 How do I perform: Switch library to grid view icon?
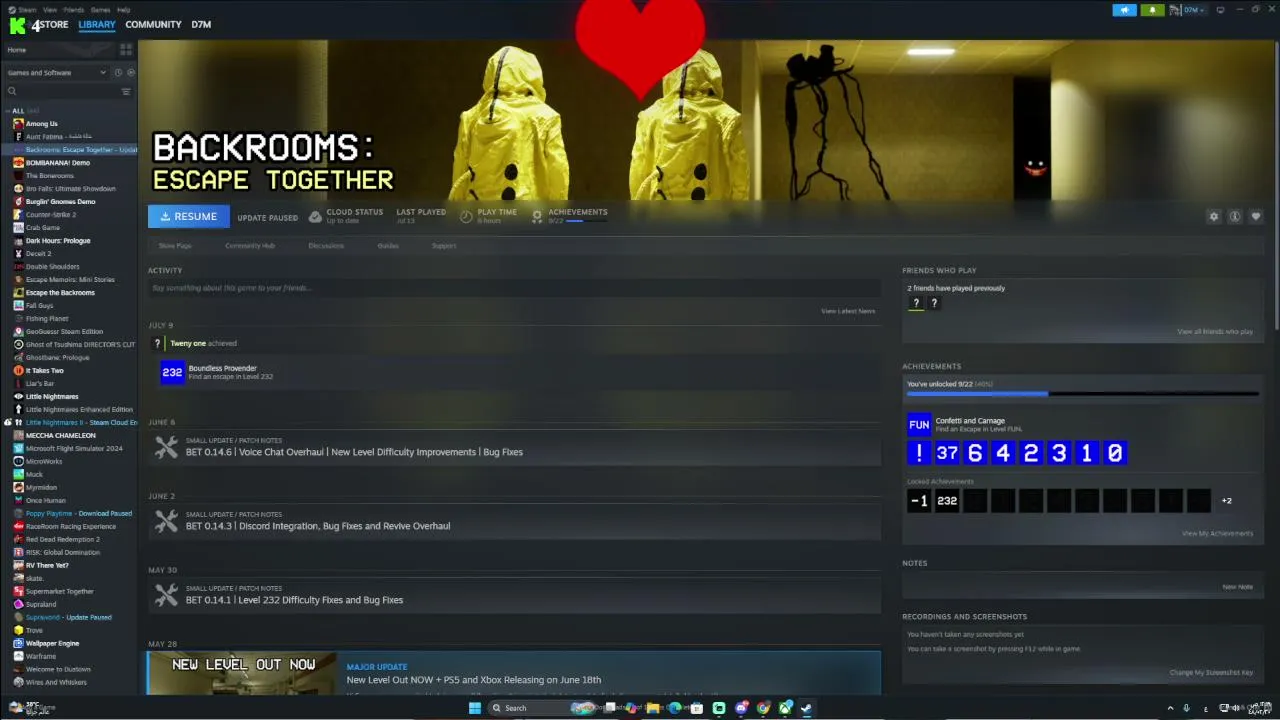pos(126,49)
